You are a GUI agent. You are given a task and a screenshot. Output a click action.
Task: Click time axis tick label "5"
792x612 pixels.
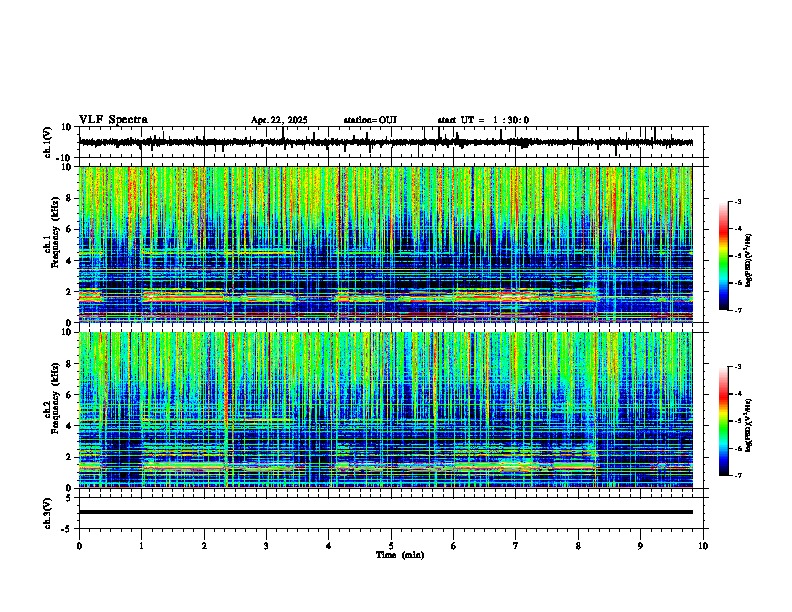pos(391,546)
